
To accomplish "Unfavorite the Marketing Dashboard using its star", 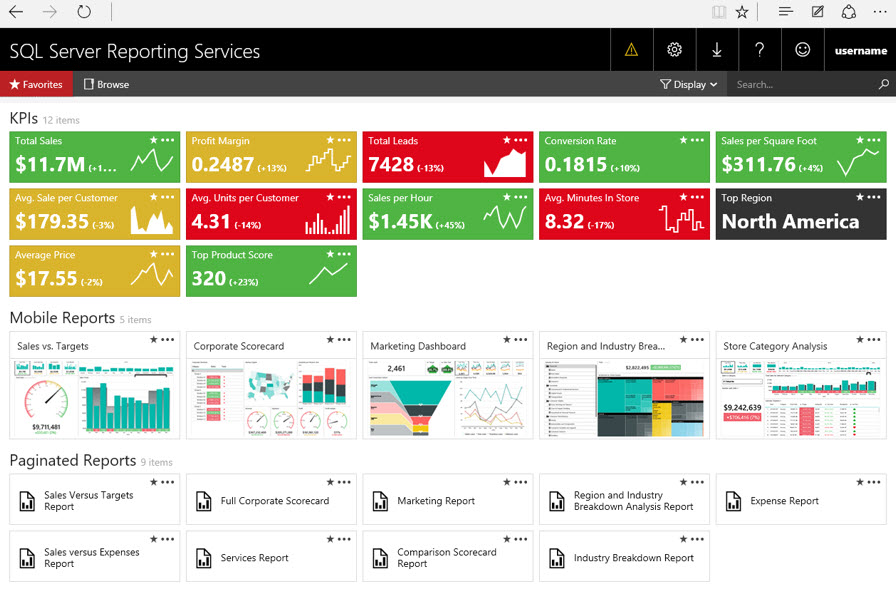I will click(507, 339).
